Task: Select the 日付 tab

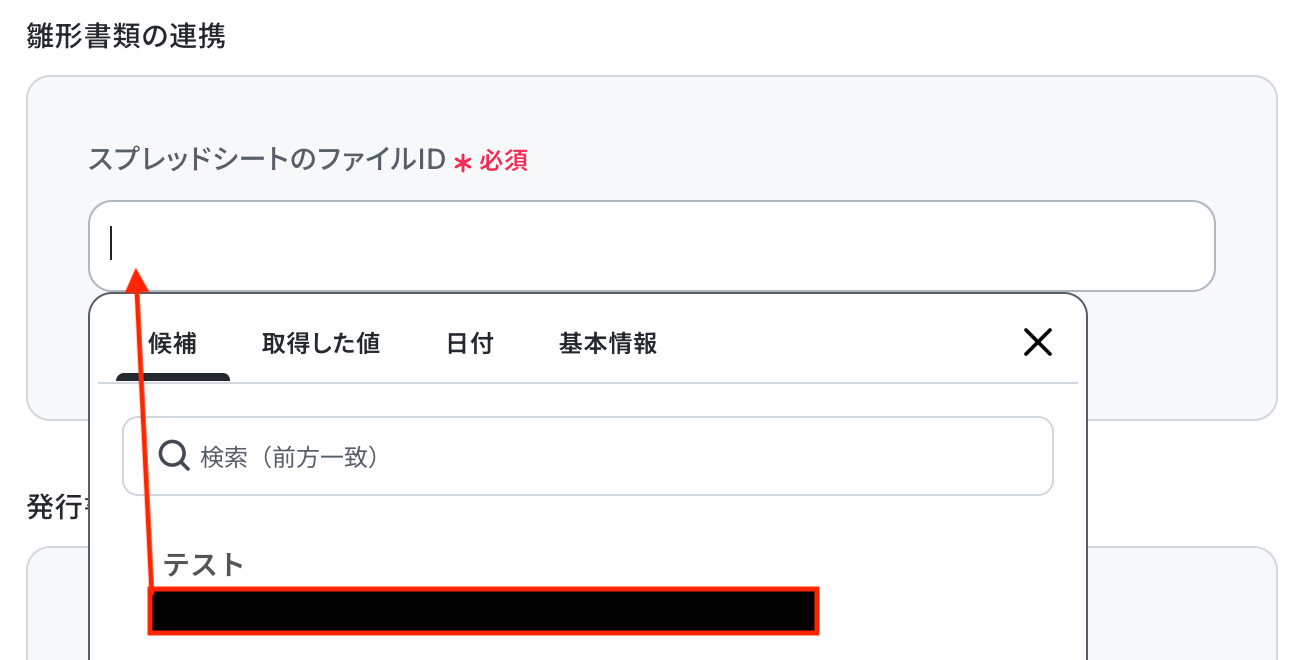Action: (470, 344)
